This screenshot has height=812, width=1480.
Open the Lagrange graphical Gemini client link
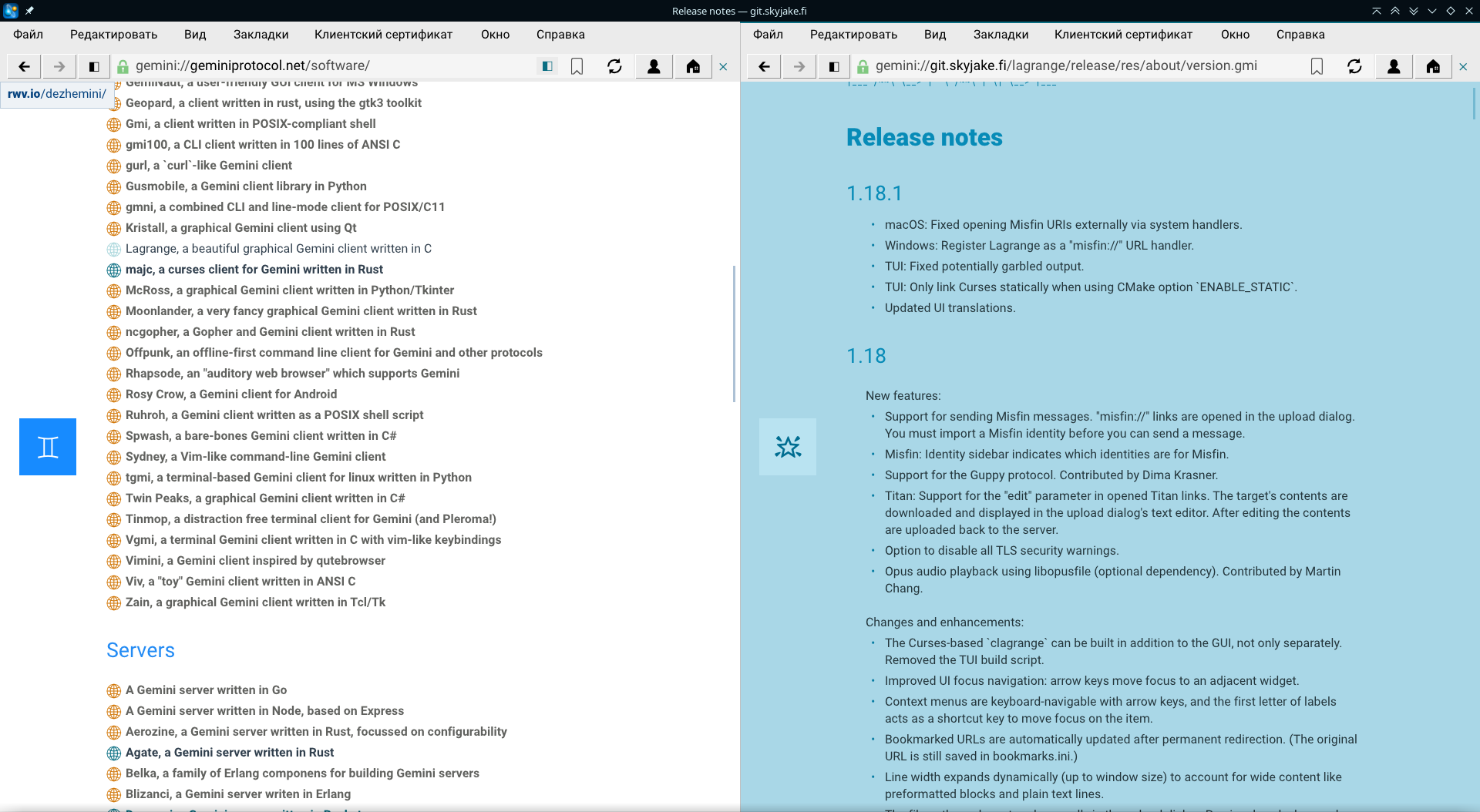pyautogui.click(x=278, y=249)
